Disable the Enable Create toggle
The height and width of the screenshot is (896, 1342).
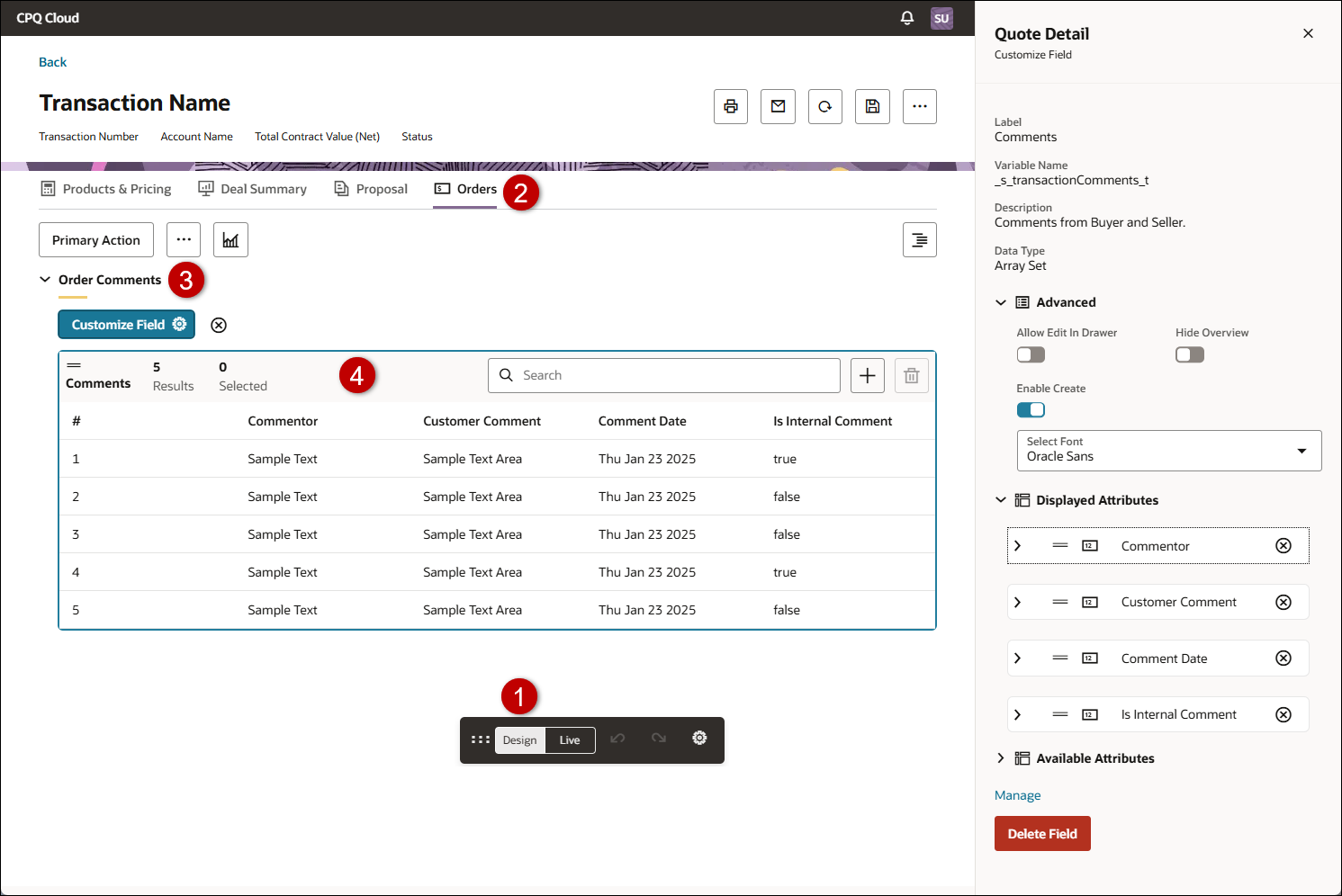pyautogui.click(x=1031, y=409)
